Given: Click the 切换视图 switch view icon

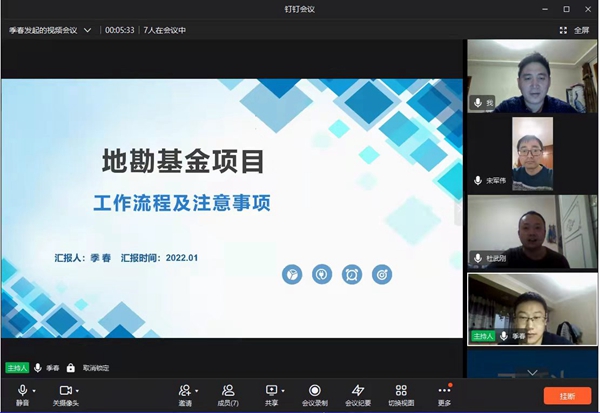Looking at the screenshot, I should 401,391.
